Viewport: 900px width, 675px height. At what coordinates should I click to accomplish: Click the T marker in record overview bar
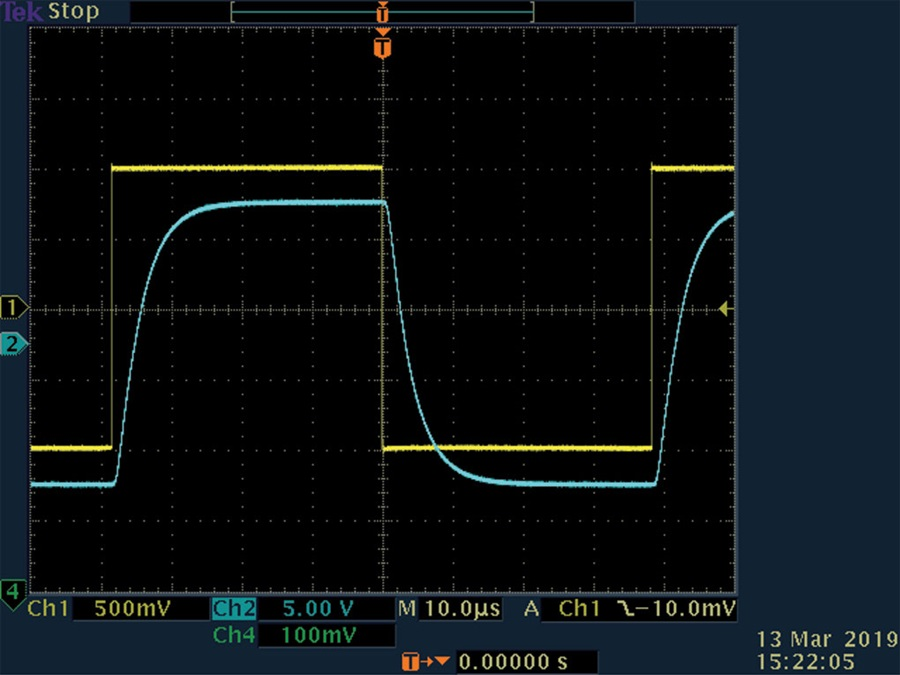382,12
